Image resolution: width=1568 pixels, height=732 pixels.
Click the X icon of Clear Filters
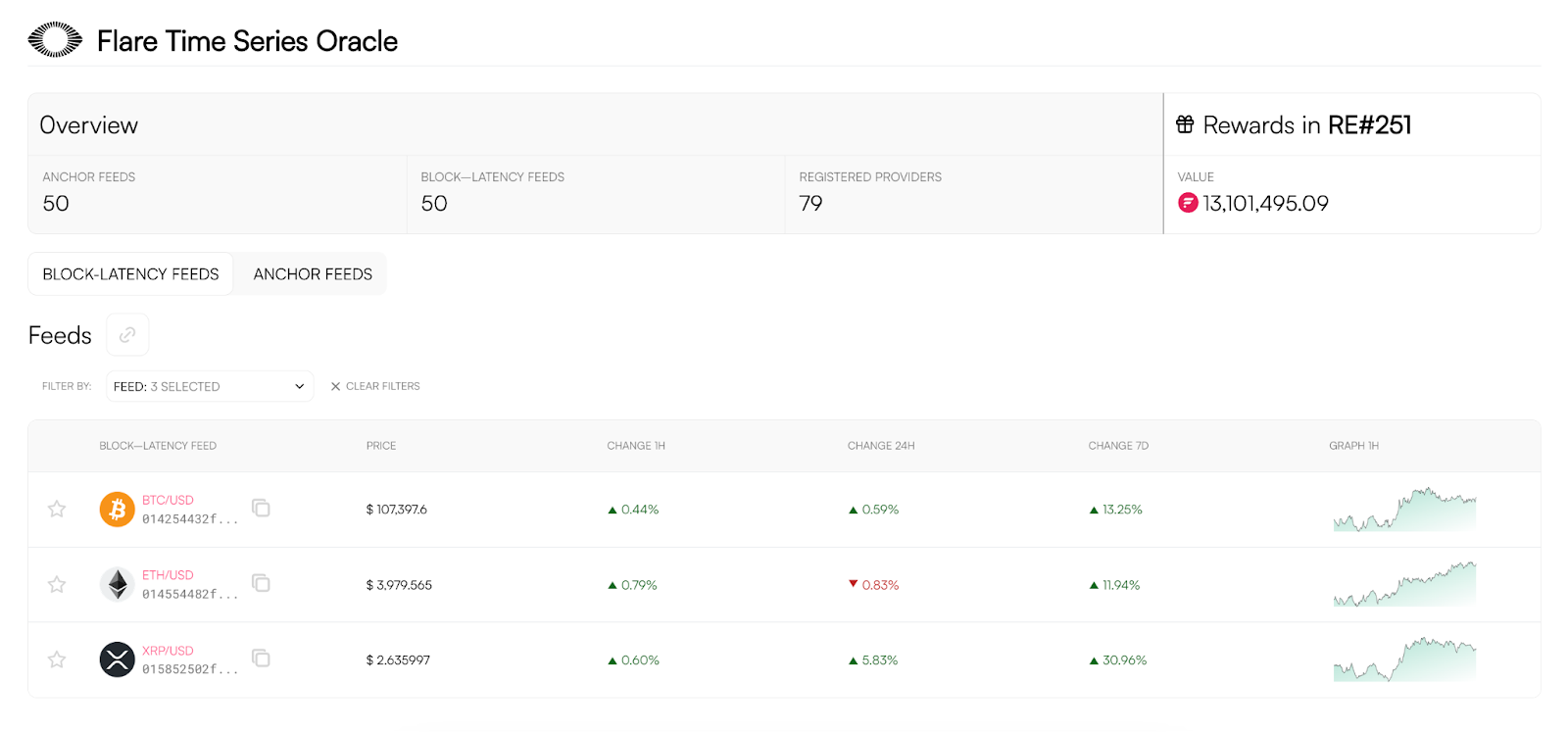point(335,386)
